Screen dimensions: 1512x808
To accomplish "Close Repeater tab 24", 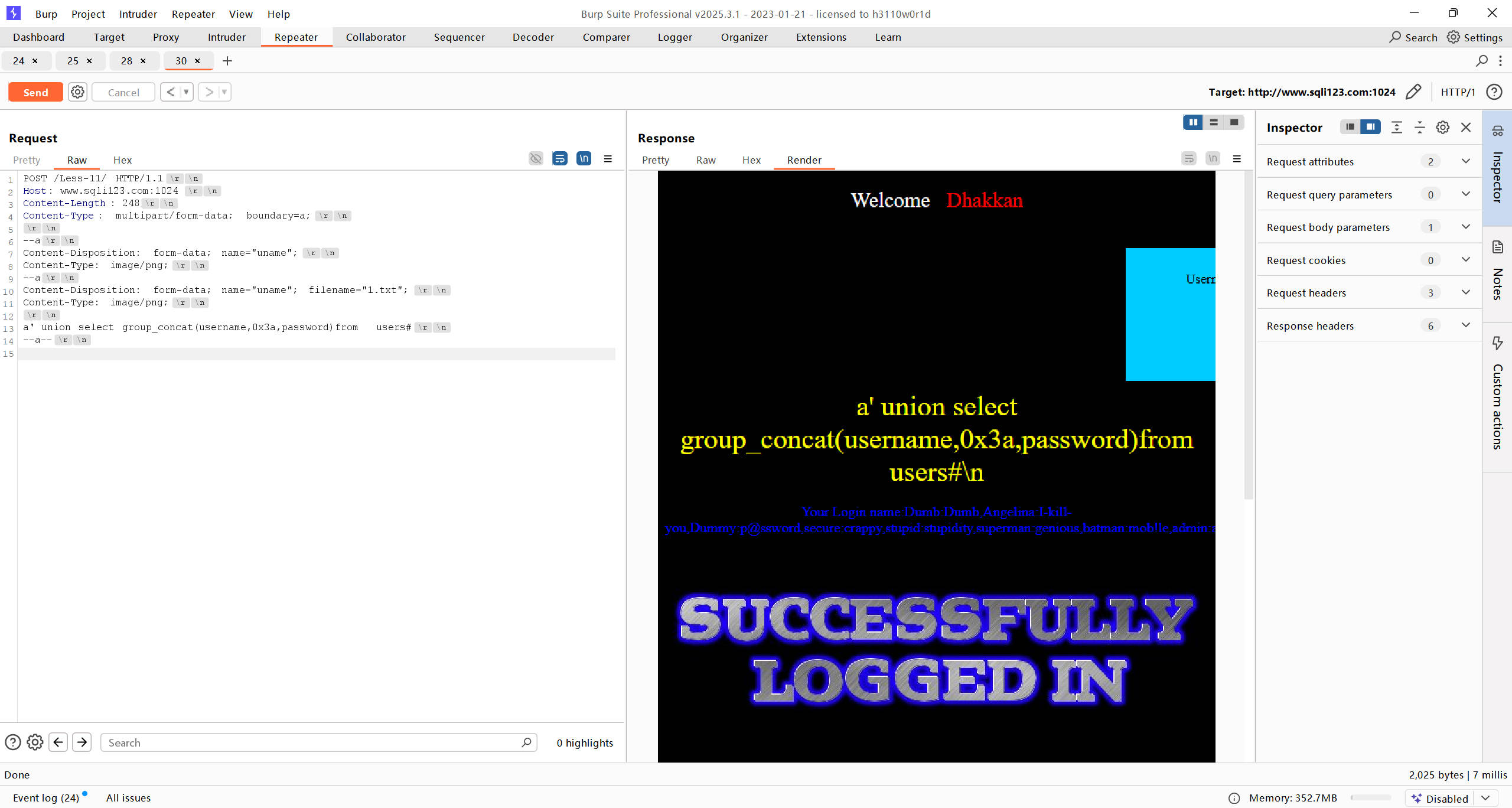I will 35,61.
